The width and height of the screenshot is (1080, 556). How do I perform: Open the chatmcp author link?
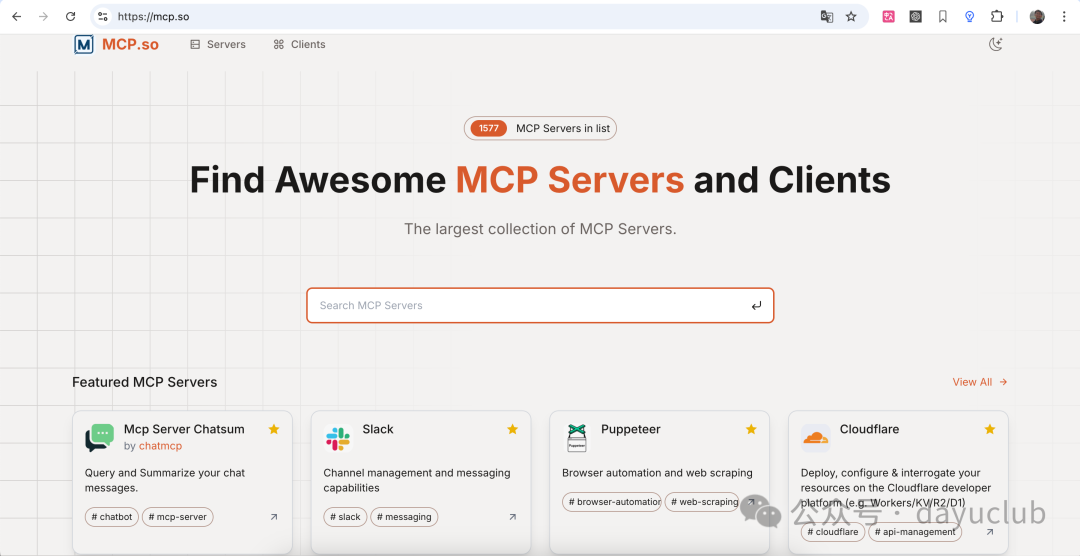[160, 446]
